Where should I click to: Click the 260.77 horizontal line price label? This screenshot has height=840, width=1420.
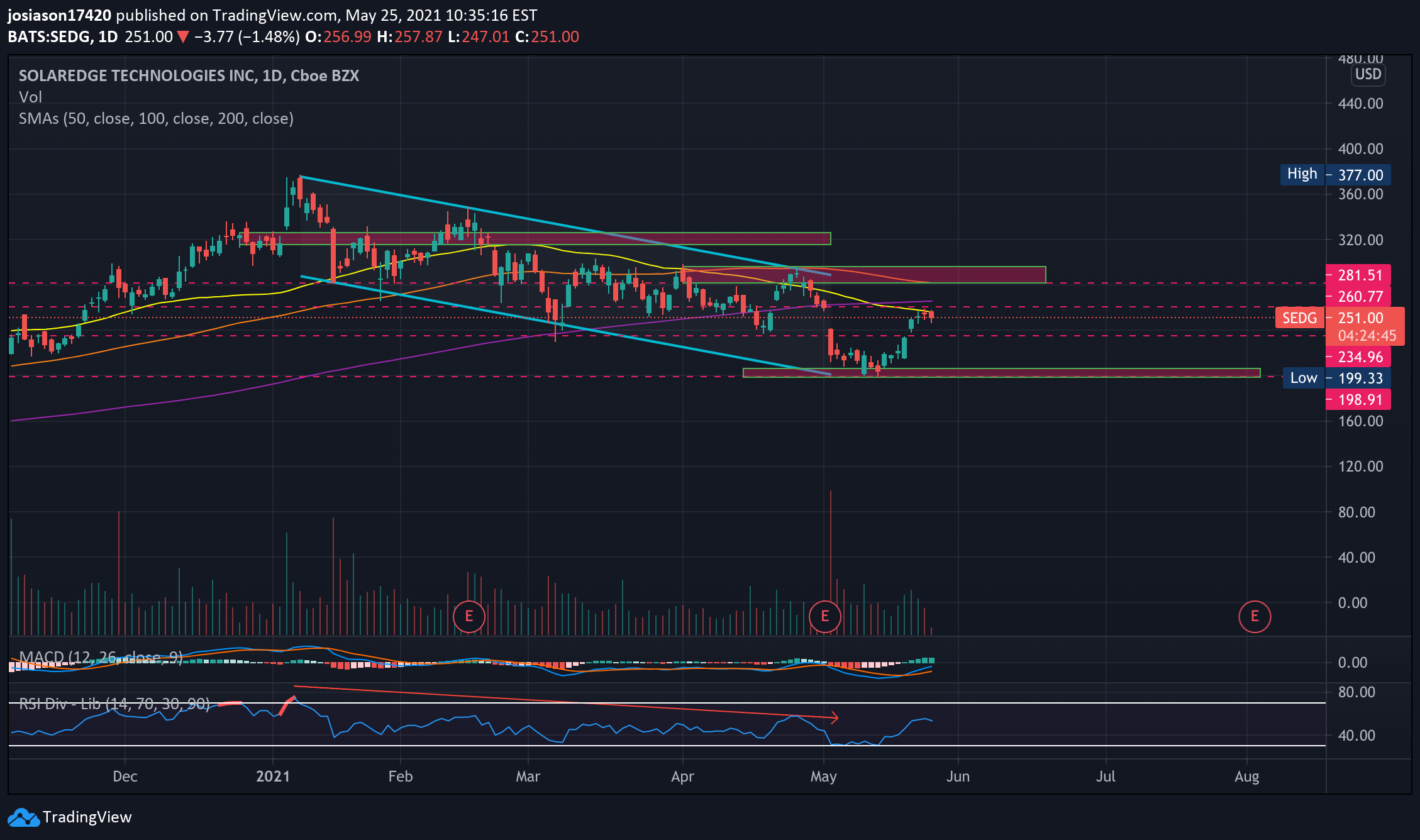coord(1358,297)
